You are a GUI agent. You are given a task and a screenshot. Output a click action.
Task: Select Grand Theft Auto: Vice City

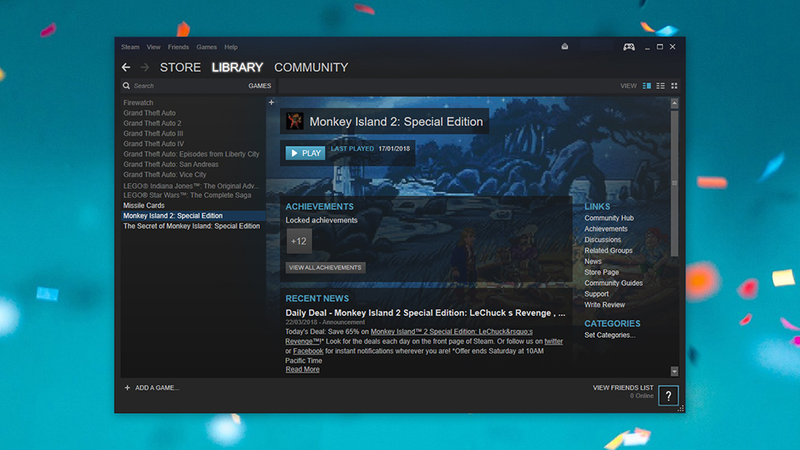(165, 174)
